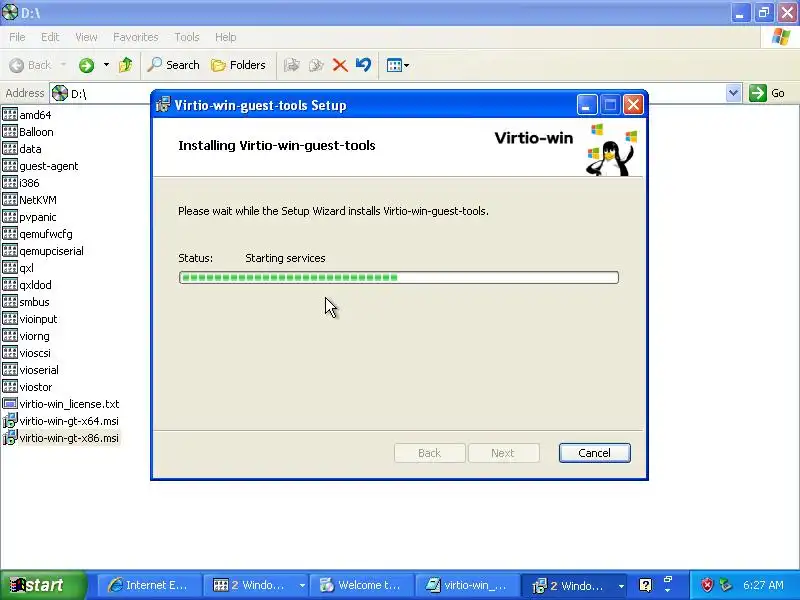Viewport: 800px width, 600px height.
Task: Click the Copy To toolbar icon
Action: 316,65
